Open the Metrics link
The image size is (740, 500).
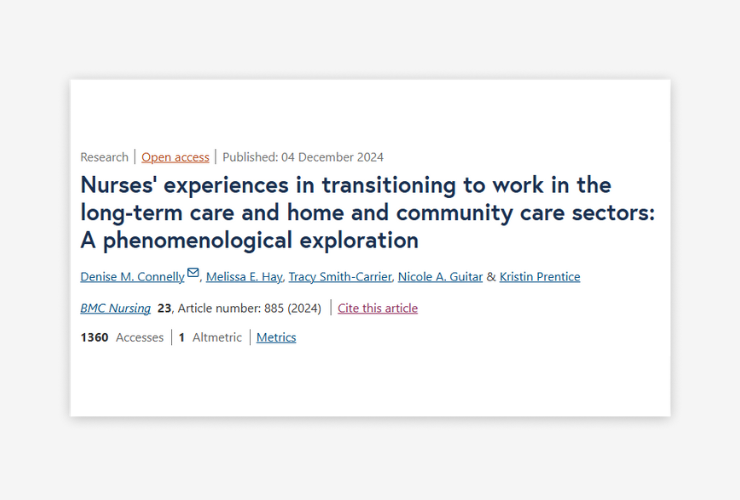(x=276, y=338)
